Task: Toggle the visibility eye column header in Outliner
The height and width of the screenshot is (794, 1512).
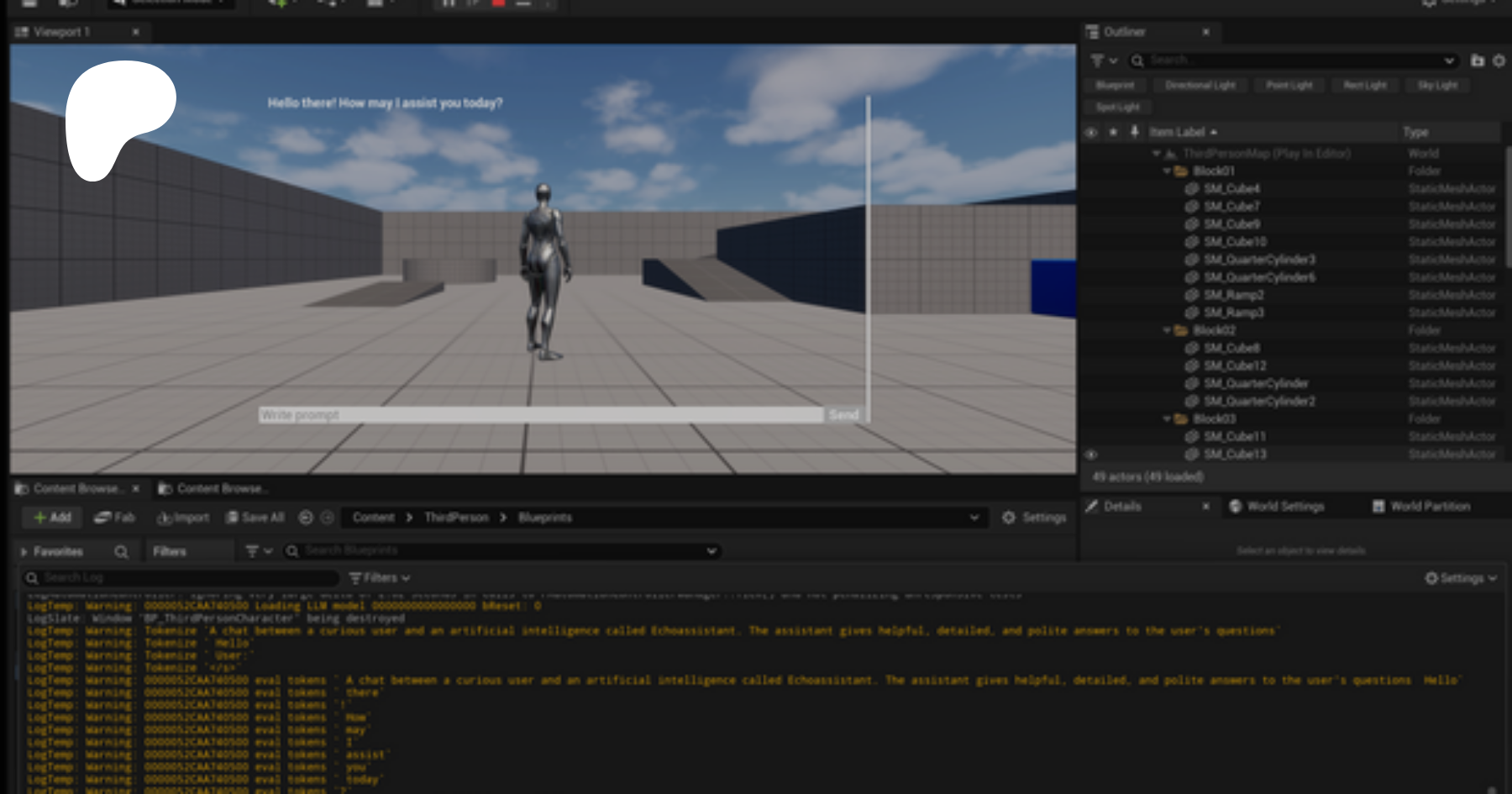Action: coord(1091,132)
